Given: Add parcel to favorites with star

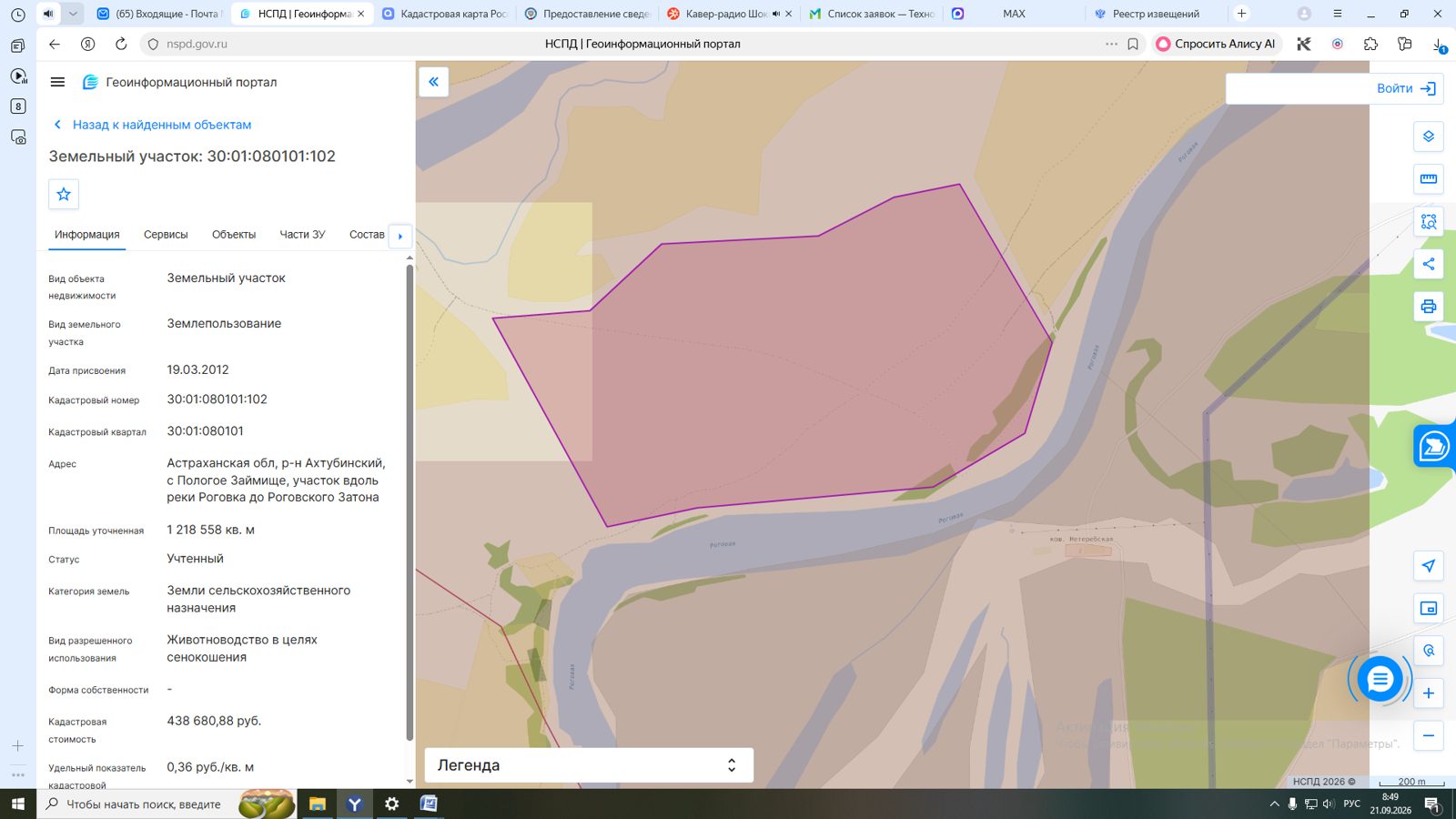Looking at the screenshot, I should (64, 194).
